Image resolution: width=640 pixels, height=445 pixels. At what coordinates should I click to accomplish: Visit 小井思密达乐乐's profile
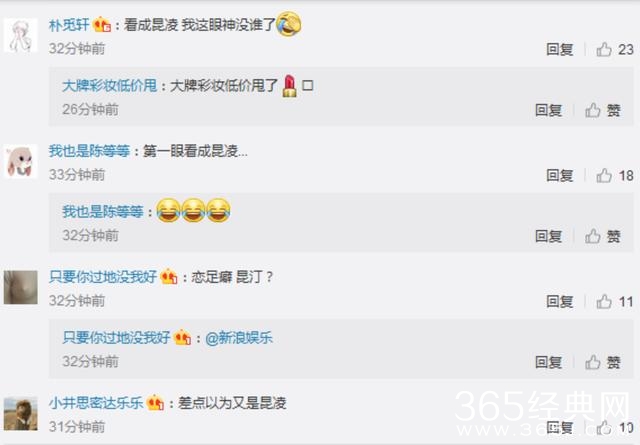[x=96, y=403]
